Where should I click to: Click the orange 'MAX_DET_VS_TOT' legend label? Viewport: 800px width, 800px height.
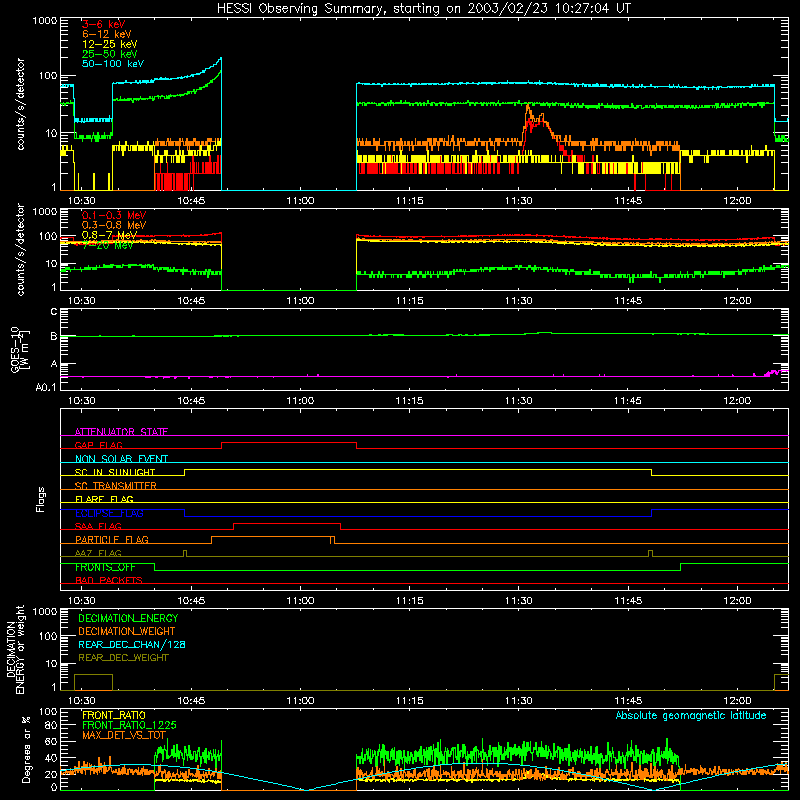(x=124, y=735)
